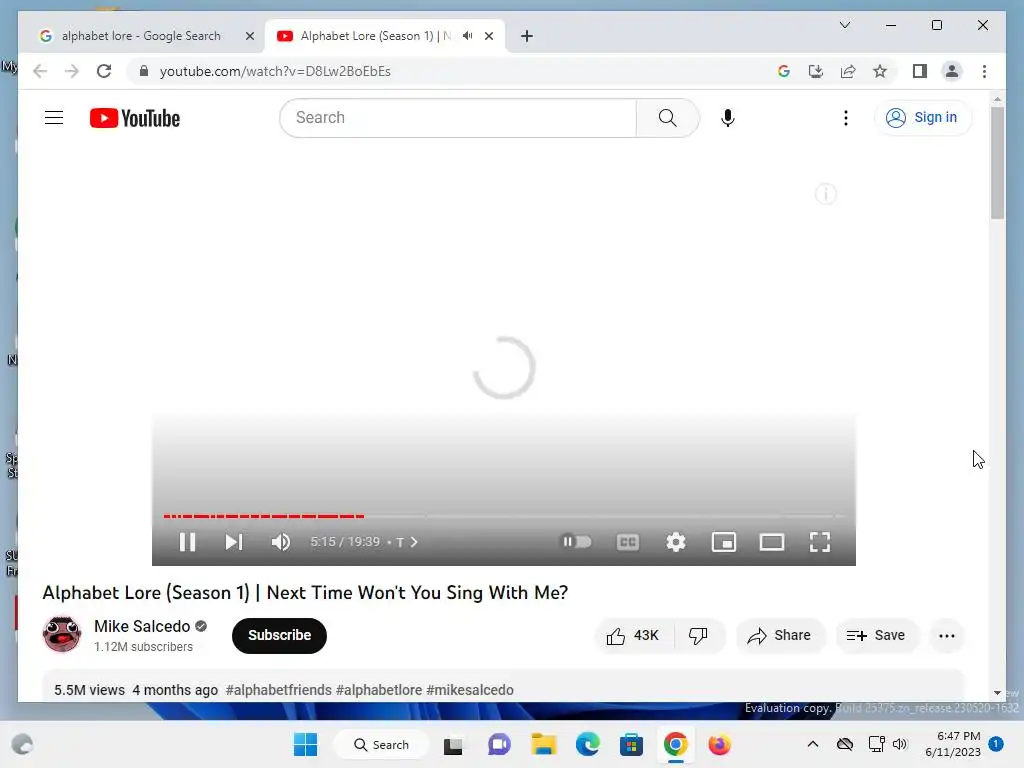Click the search magnifier button

click(x=667, y=118)
